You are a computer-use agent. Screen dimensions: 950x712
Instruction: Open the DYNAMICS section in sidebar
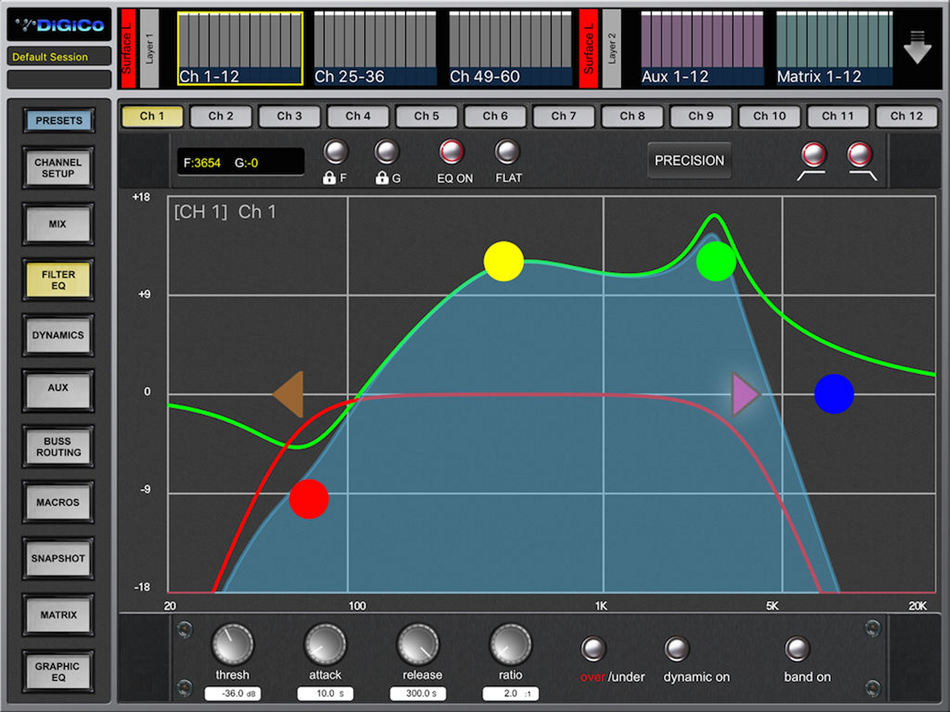(58, 335)
